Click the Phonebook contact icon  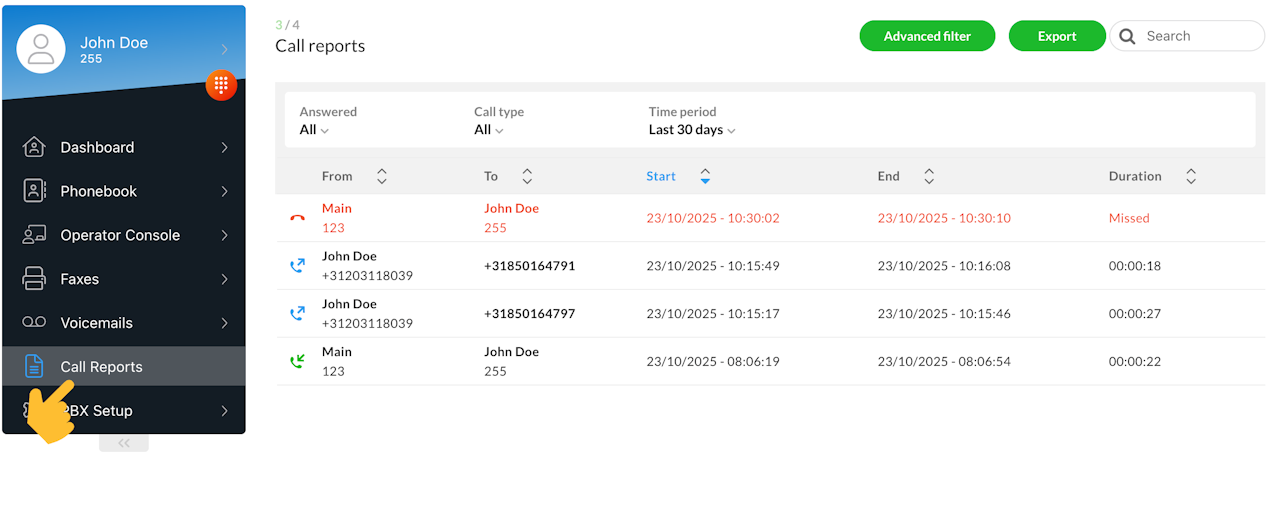tap(34, 191)
